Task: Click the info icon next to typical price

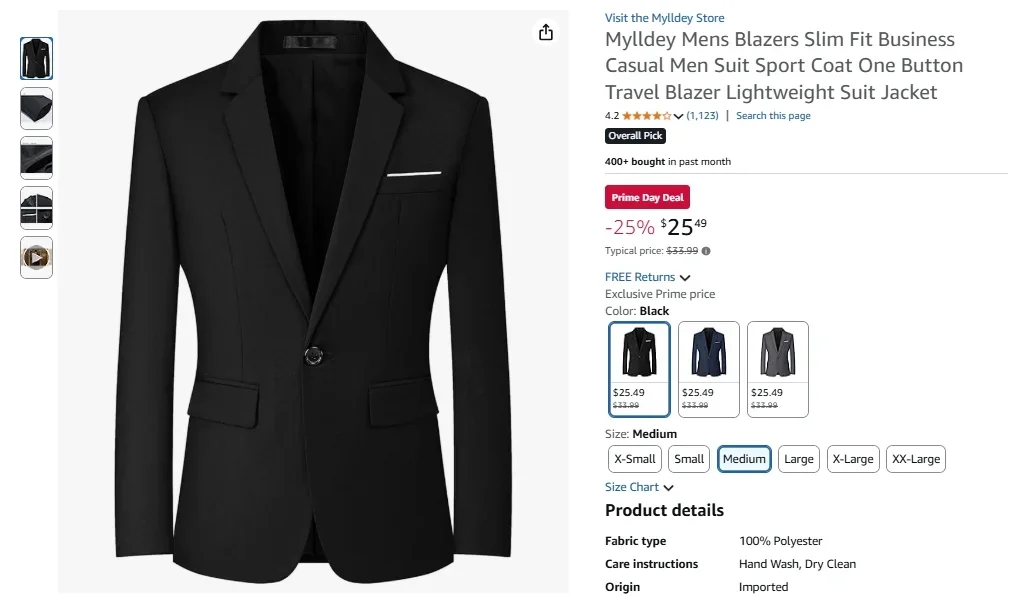Action: click(x=707, y=250)
